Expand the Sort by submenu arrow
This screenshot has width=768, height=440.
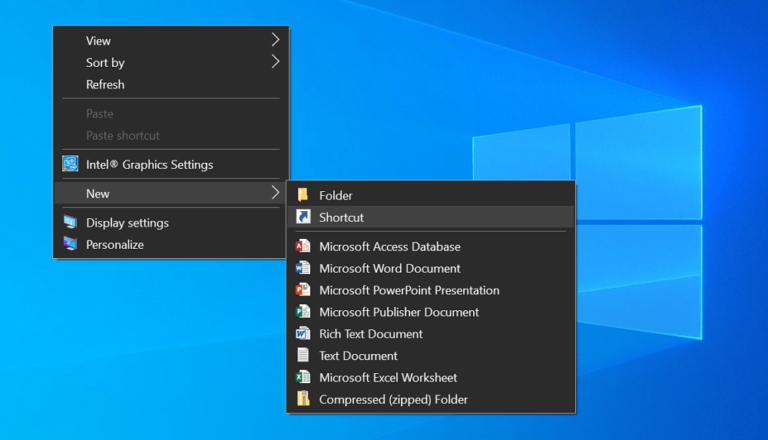[x=275, y=62]
